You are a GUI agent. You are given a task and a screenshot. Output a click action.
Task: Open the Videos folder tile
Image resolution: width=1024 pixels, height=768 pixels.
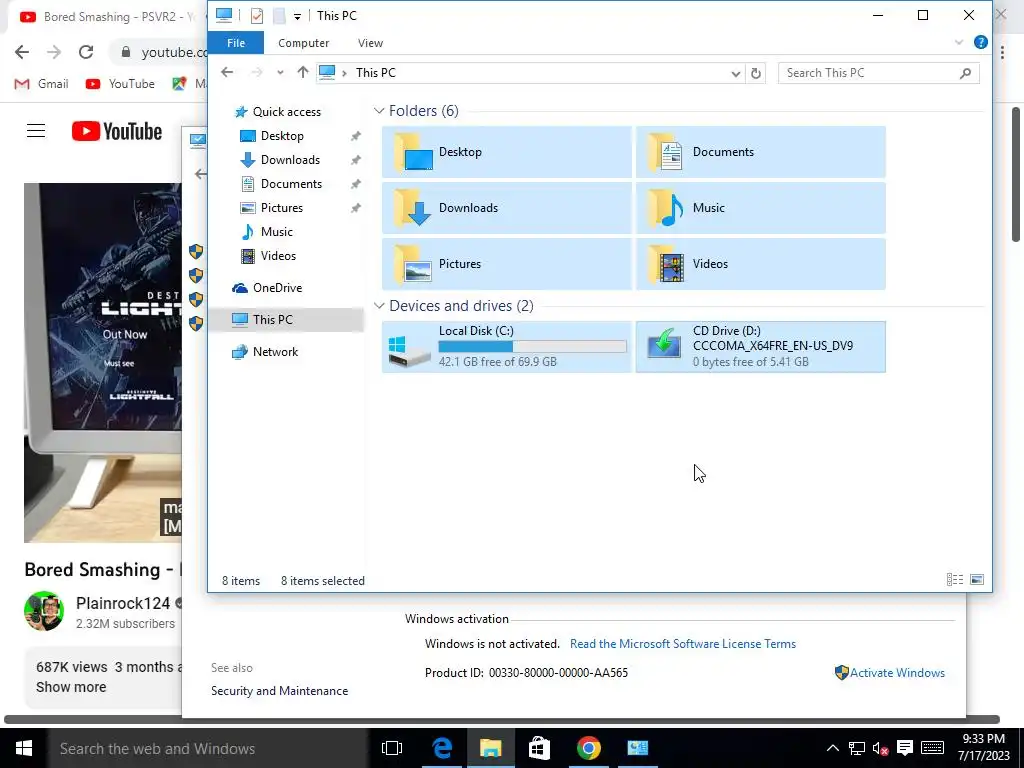tap(761, 264)
